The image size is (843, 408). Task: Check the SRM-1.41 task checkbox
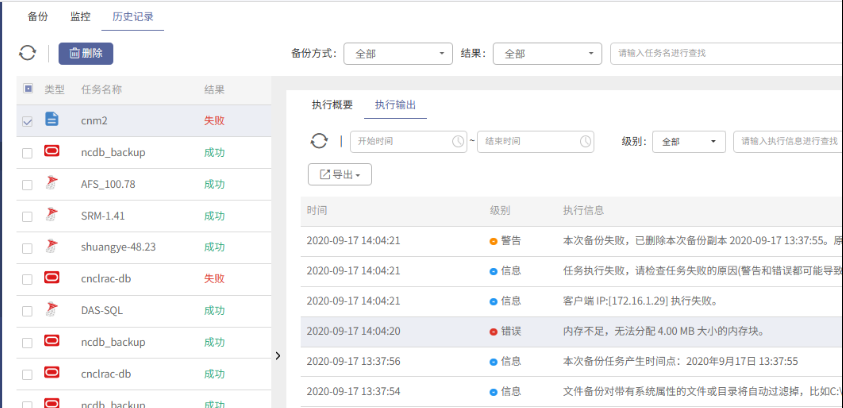pos(27,215)
